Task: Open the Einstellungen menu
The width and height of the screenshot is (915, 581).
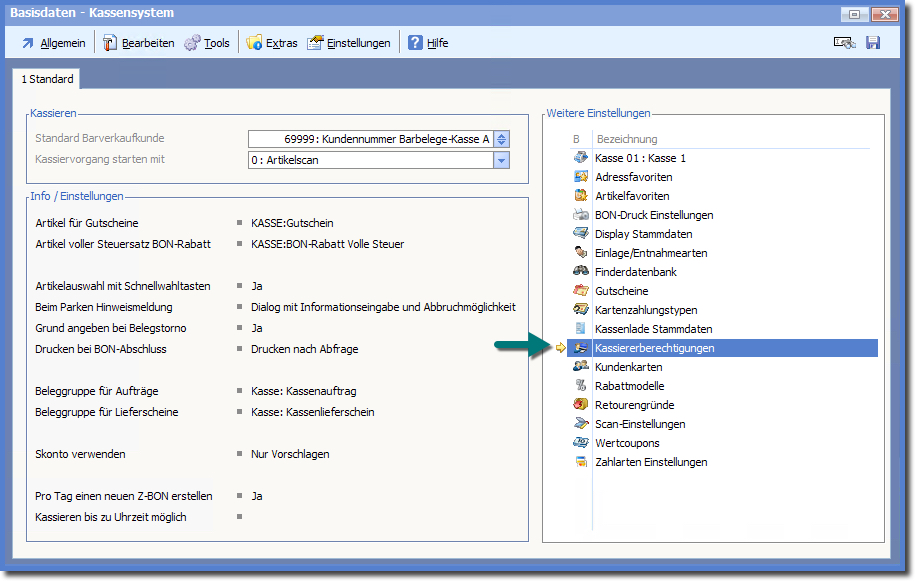Action: [349, 43]
